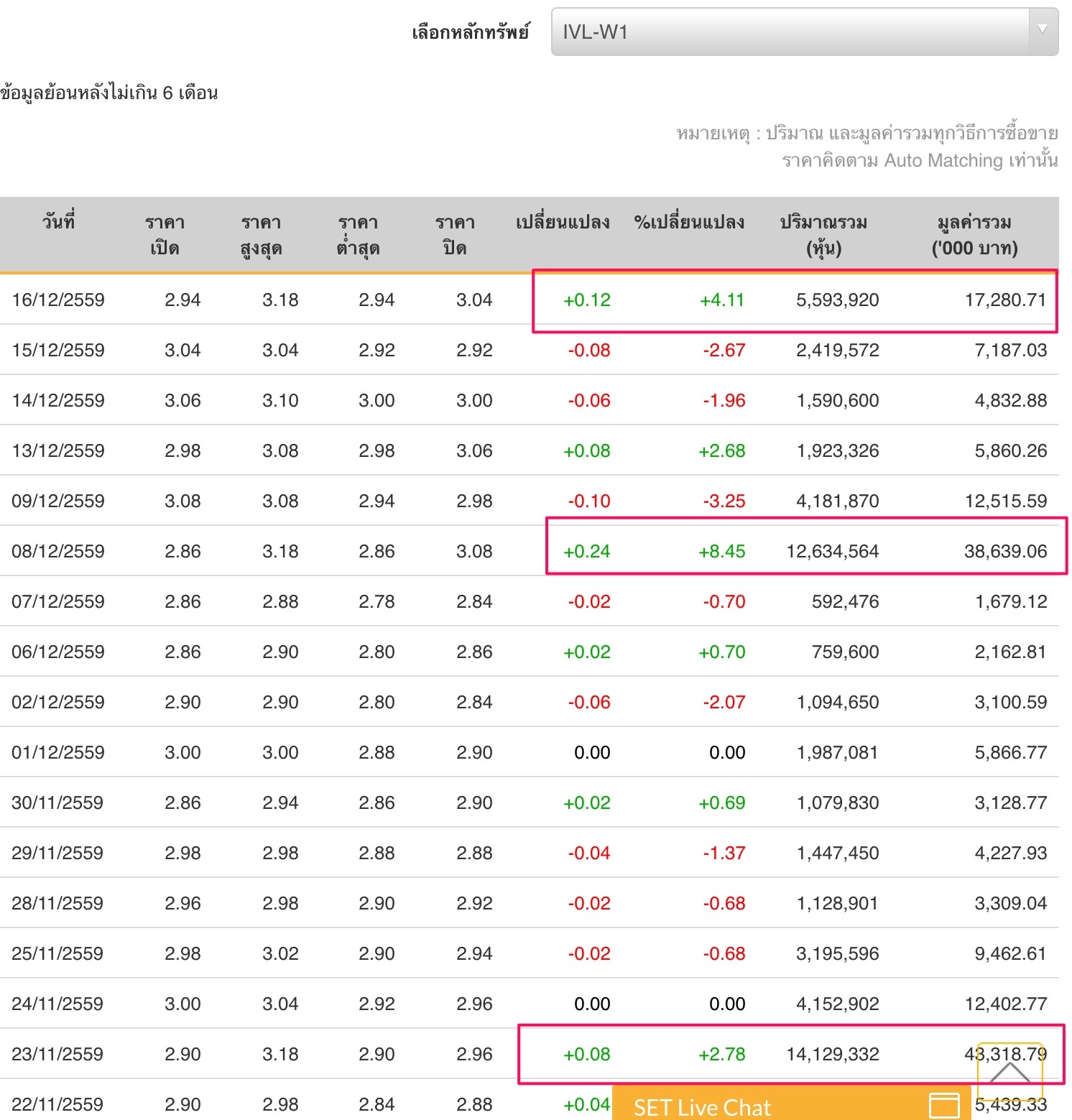
Task: Select the date 02/12/2559
Action: pos(58,702)
